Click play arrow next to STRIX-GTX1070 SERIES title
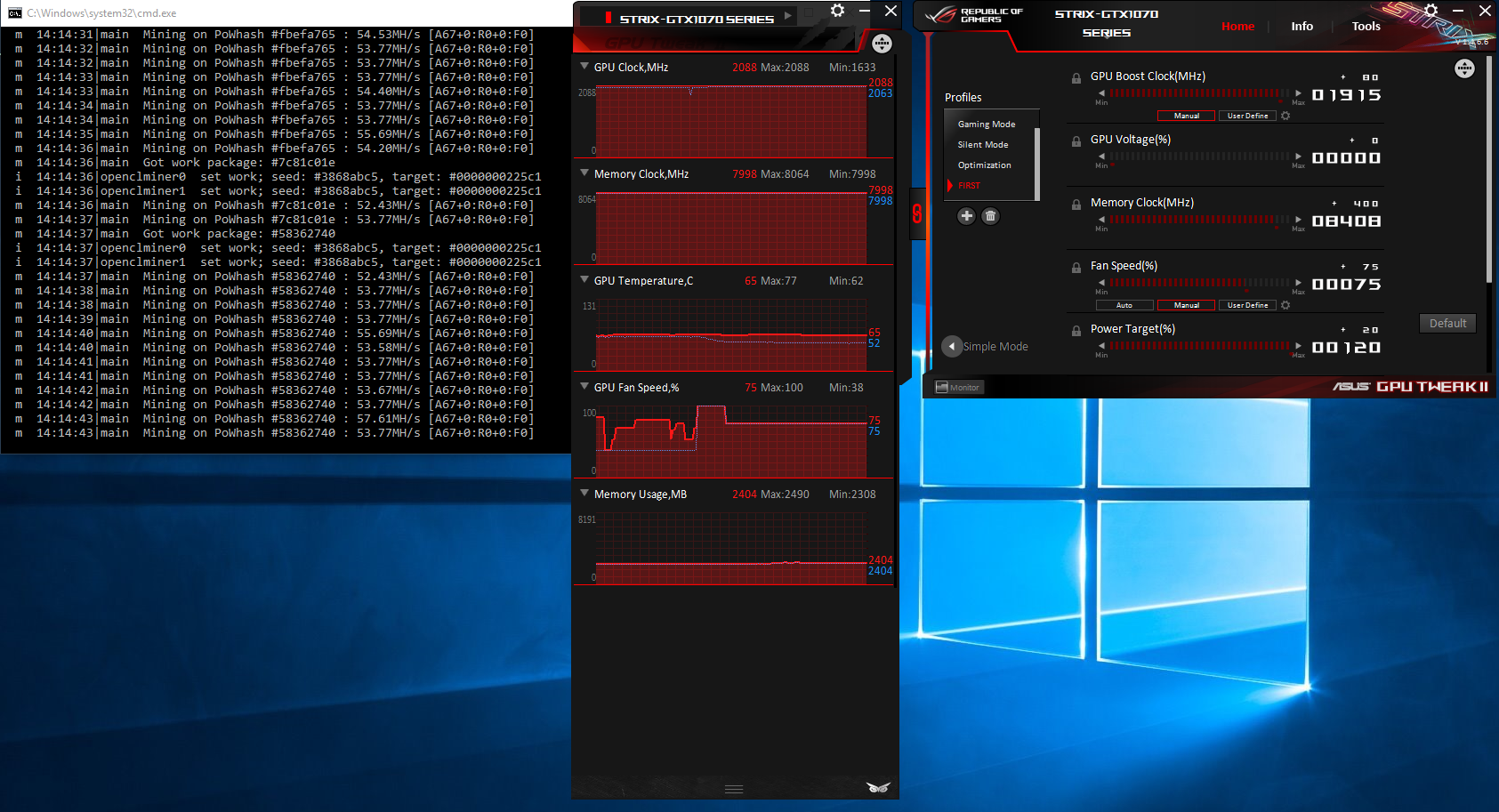Image resolution: width=1499 pixels, height=812 pixels. click(788, 16)
